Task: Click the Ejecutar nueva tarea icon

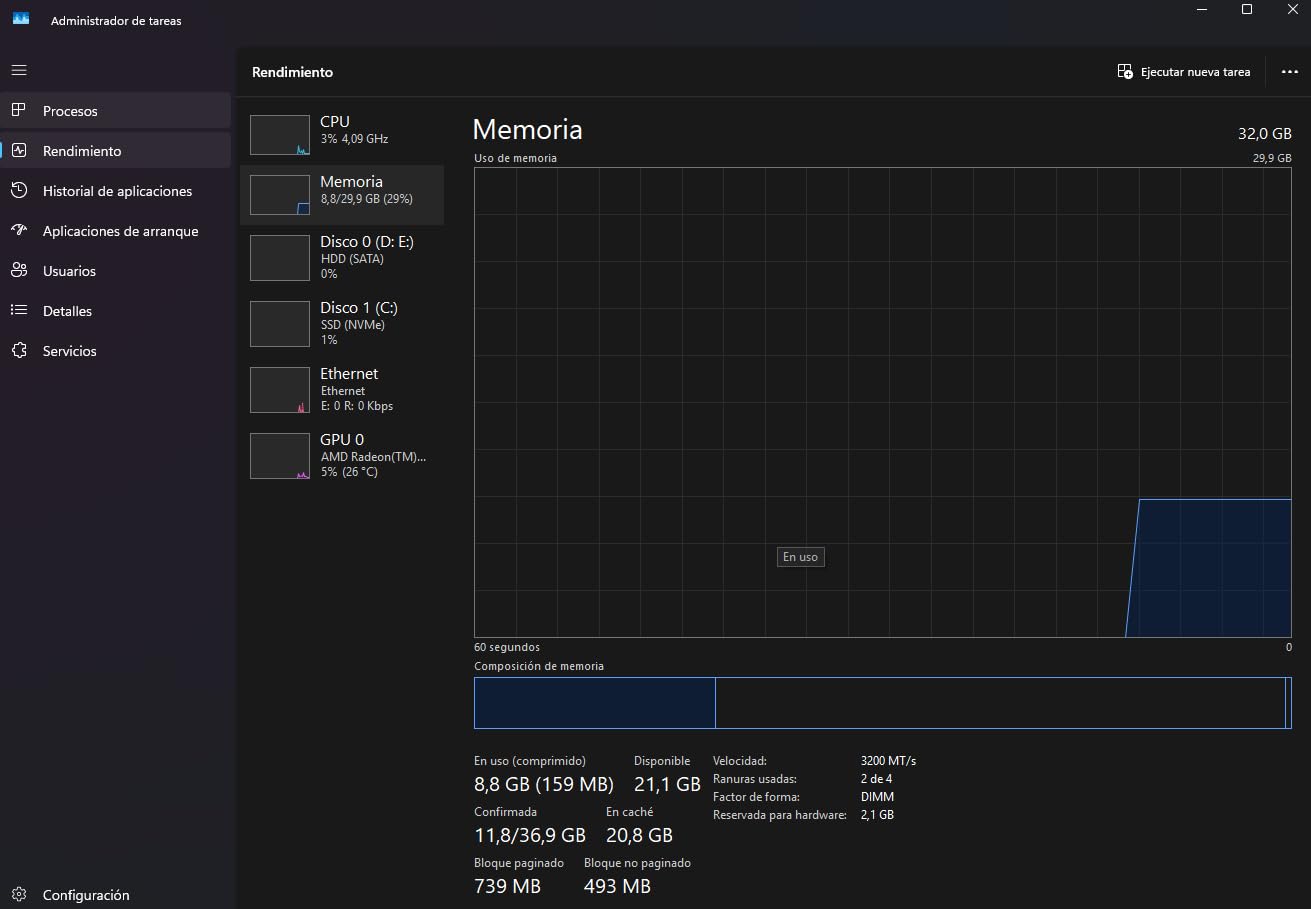Action: 1125,72
